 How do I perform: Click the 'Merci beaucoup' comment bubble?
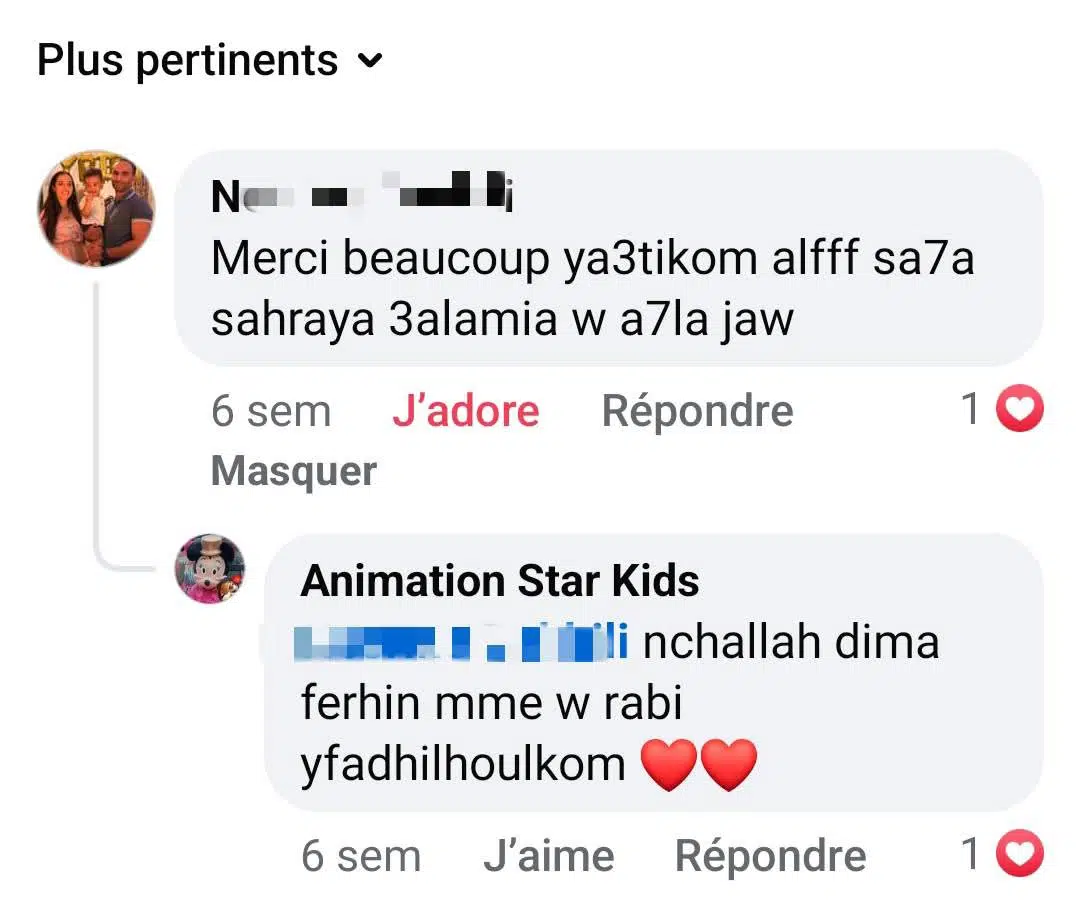592,289
